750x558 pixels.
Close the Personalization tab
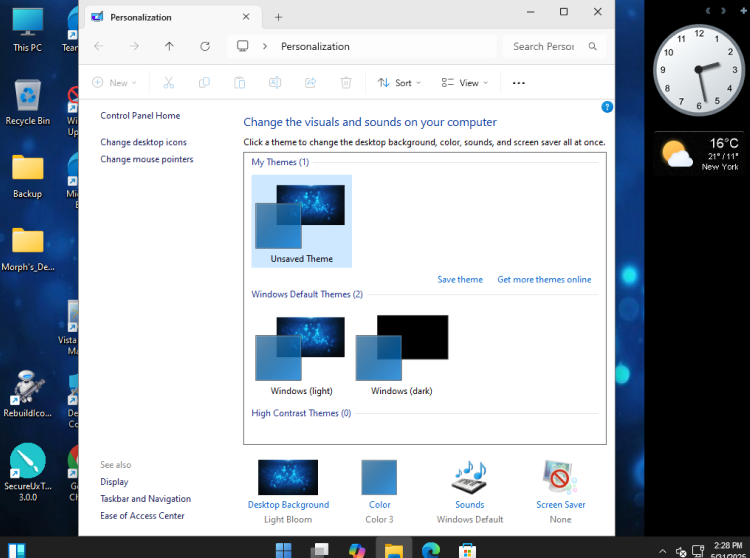tap(246, 17)
